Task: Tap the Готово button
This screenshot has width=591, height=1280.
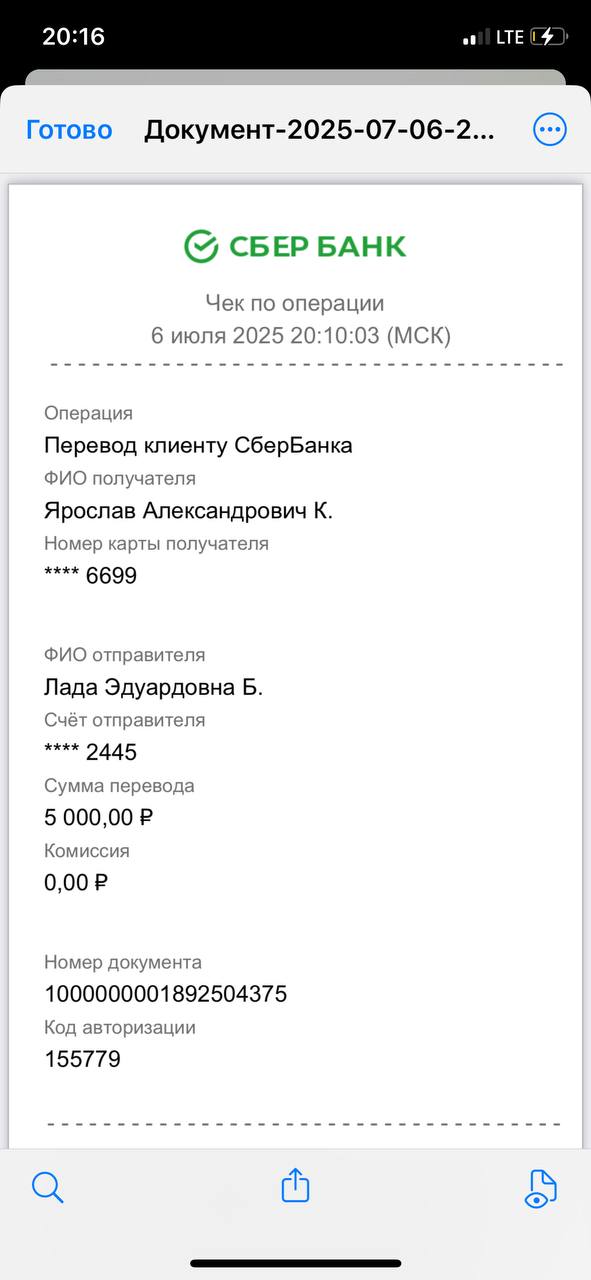Action: [69, 130]
